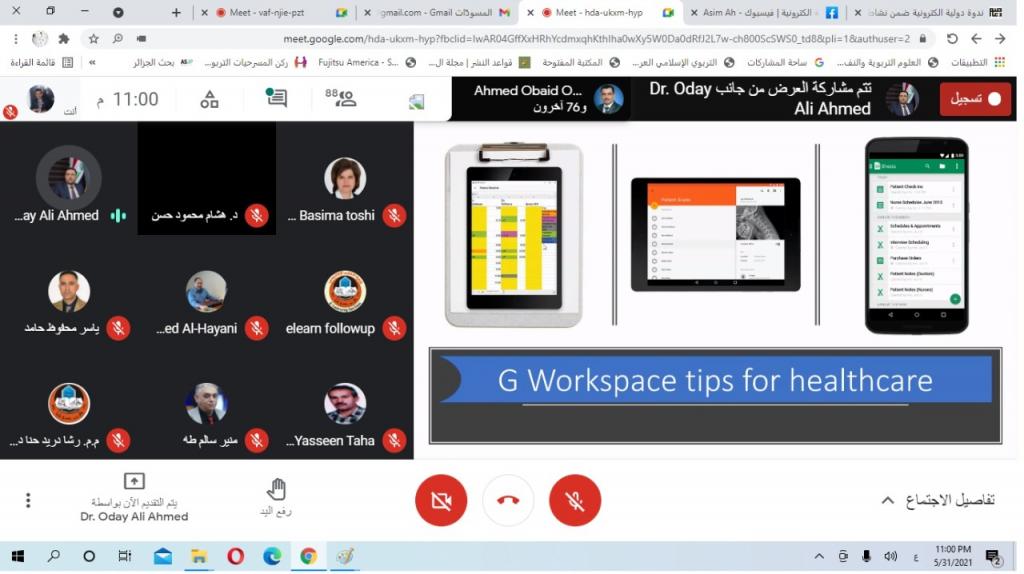
Task: Open Opera browser from the taskbar
Action: tap(235, 556)
